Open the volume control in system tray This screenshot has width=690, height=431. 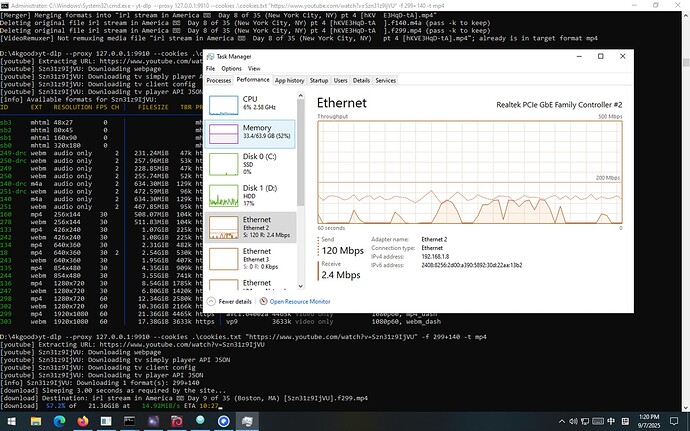[x=573, y=421]
